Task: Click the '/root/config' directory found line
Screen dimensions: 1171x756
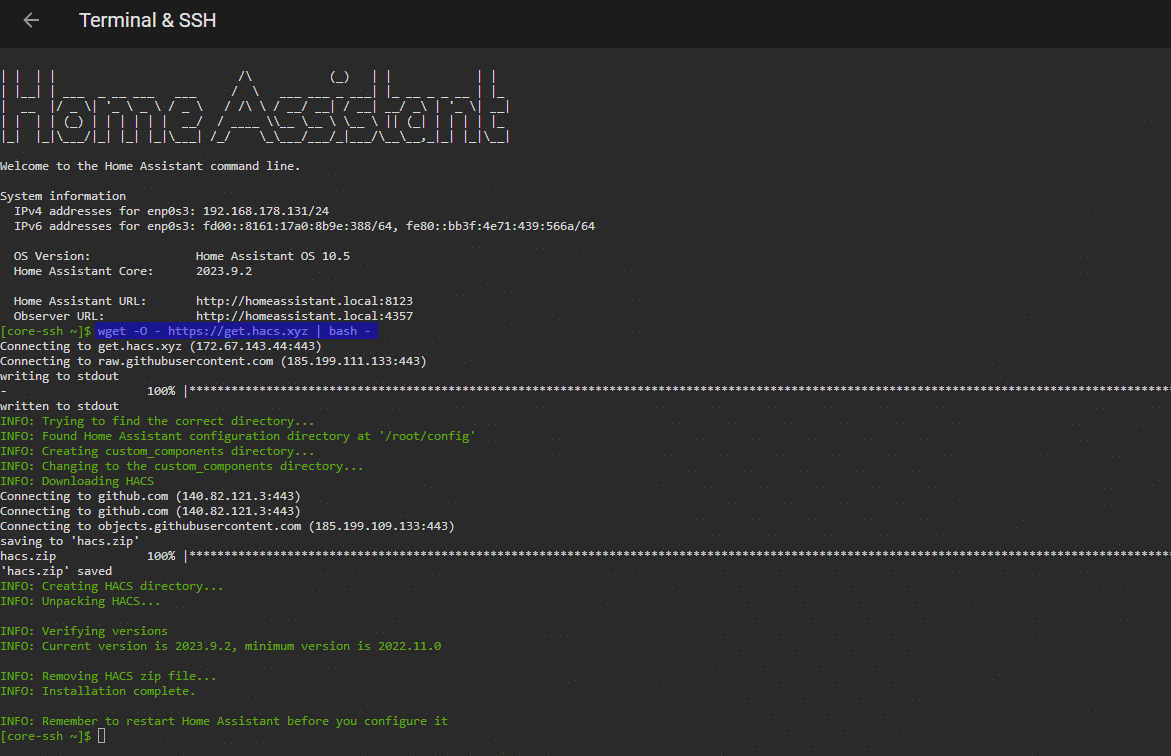Action: [237, 436]
